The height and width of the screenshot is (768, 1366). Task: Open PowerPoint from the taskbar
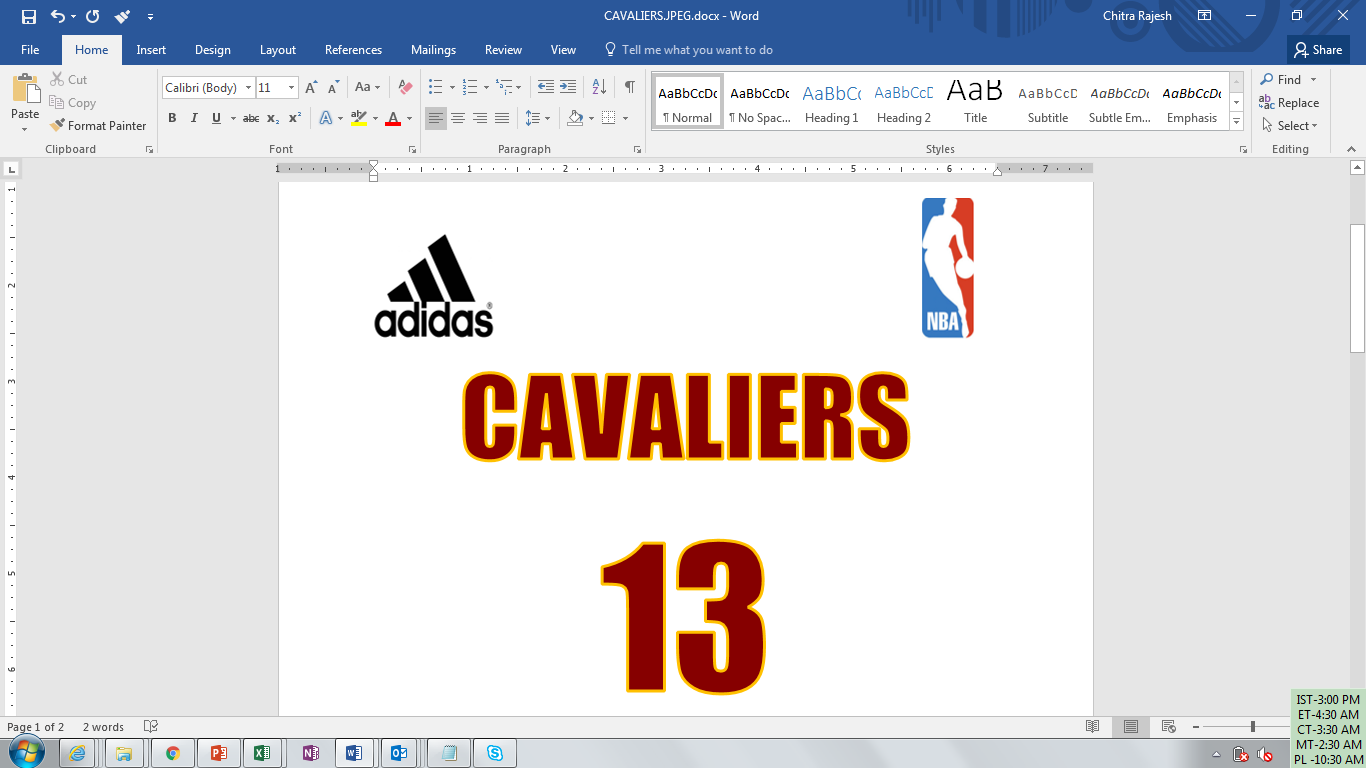click(218, 753)
